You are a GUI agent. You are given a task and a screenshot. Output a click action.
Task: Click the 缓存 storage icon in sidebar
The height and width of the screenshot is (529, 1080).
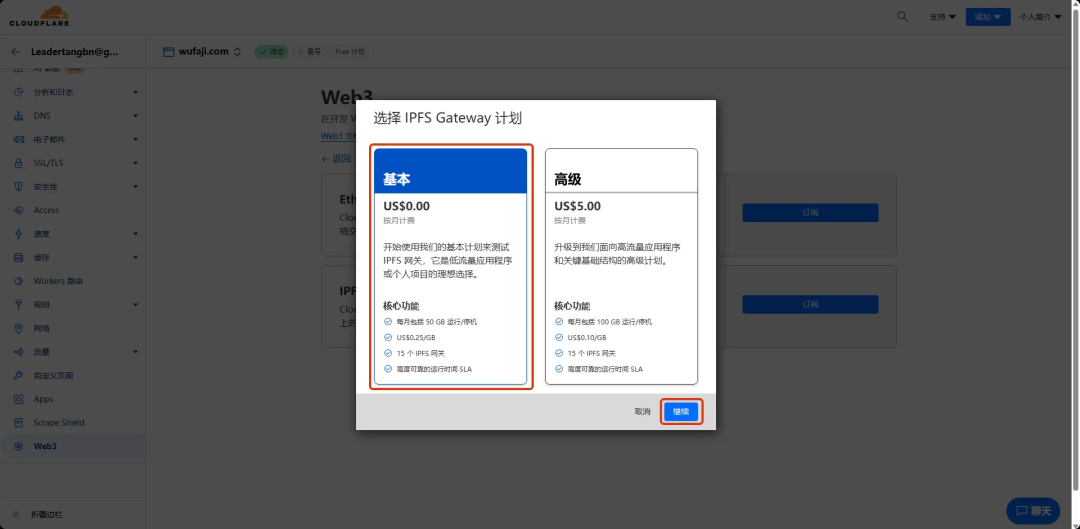[19, 258]
